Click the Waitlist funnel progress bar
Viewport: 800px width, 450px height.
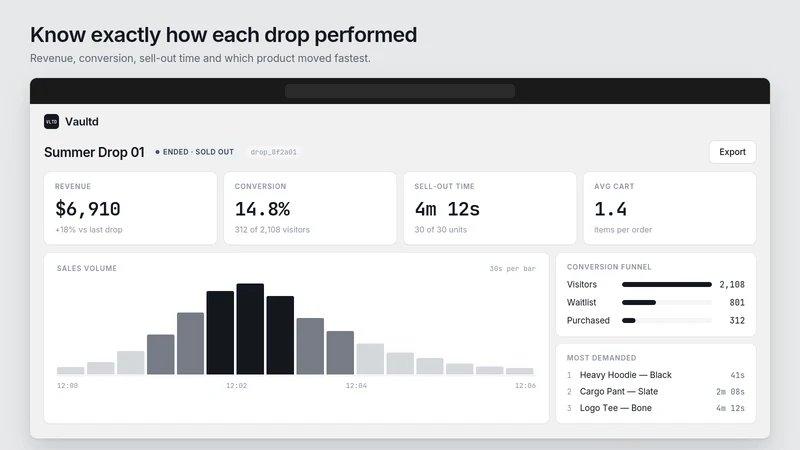pyautogui.click(x=667, y=303)
